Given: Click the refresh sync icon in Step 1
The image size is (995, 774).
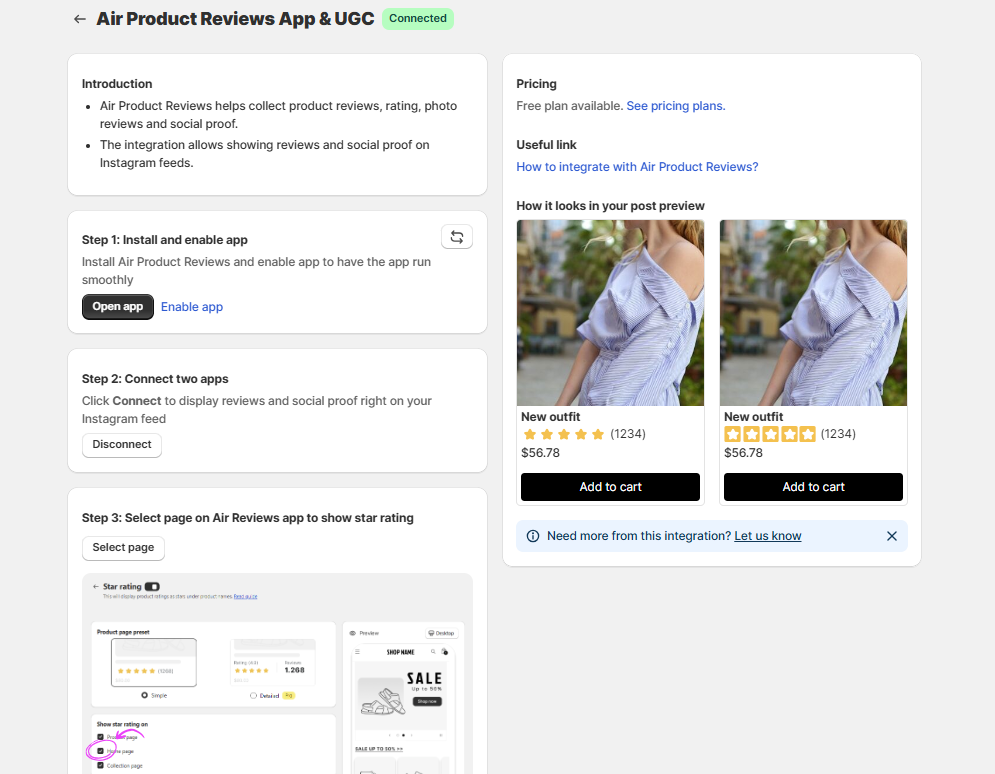Looking at the screenshot, I should (457, 237).
